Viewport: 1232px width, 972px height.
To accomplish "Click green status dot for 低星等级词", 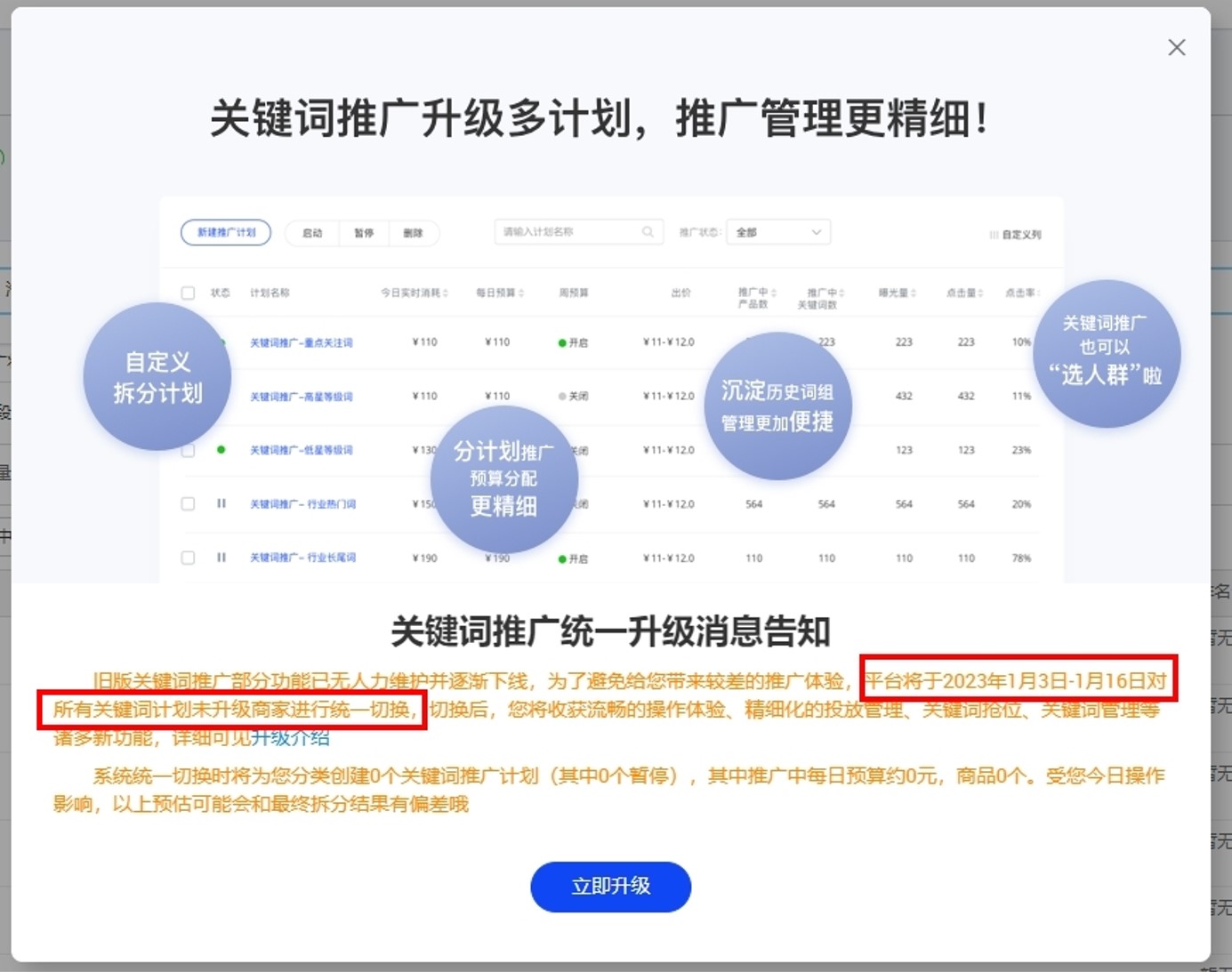I will (x=221, y=450).
